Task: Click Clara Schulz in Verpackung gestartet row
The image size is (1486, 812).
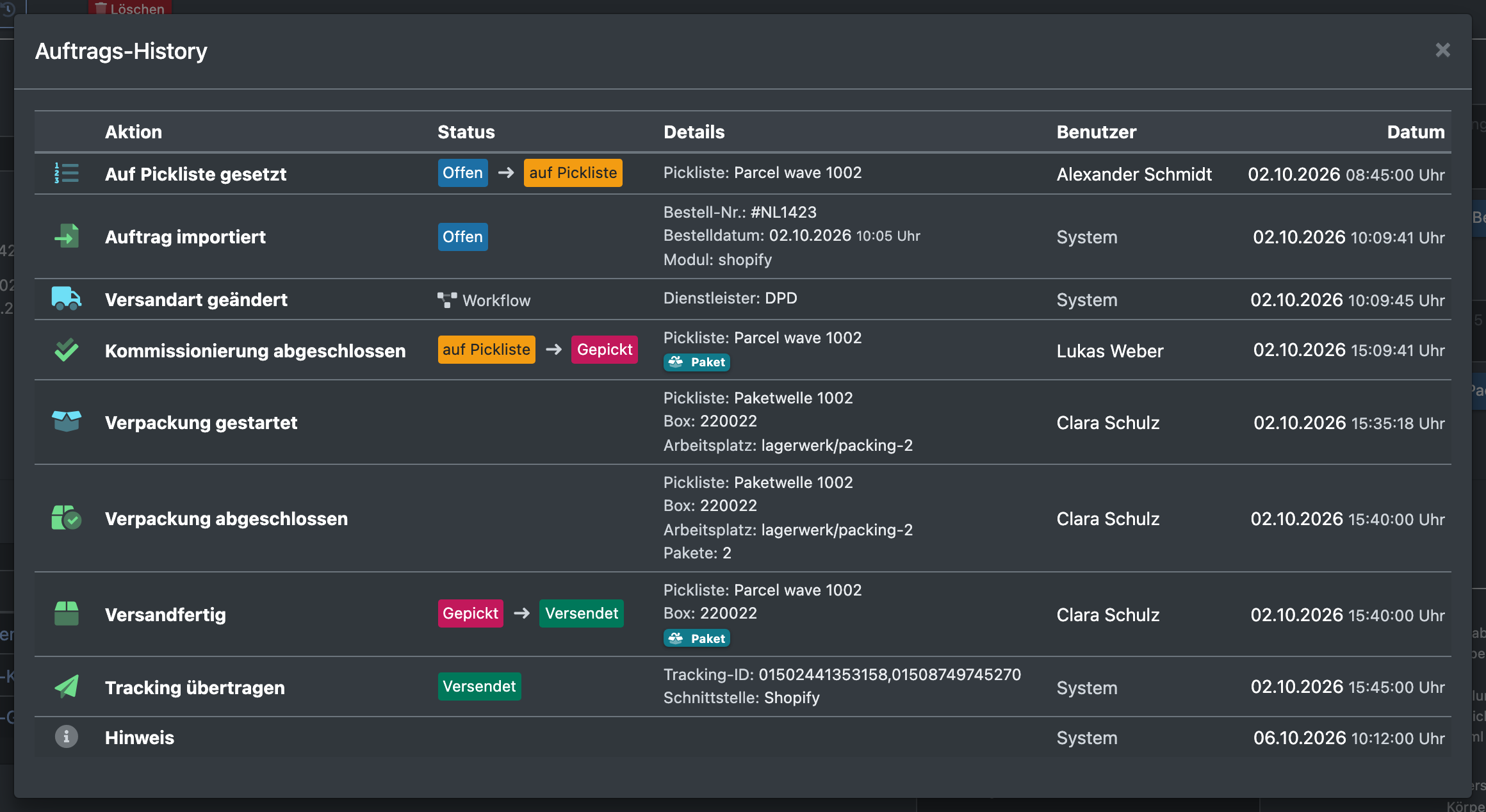Action: [1108, 423]
